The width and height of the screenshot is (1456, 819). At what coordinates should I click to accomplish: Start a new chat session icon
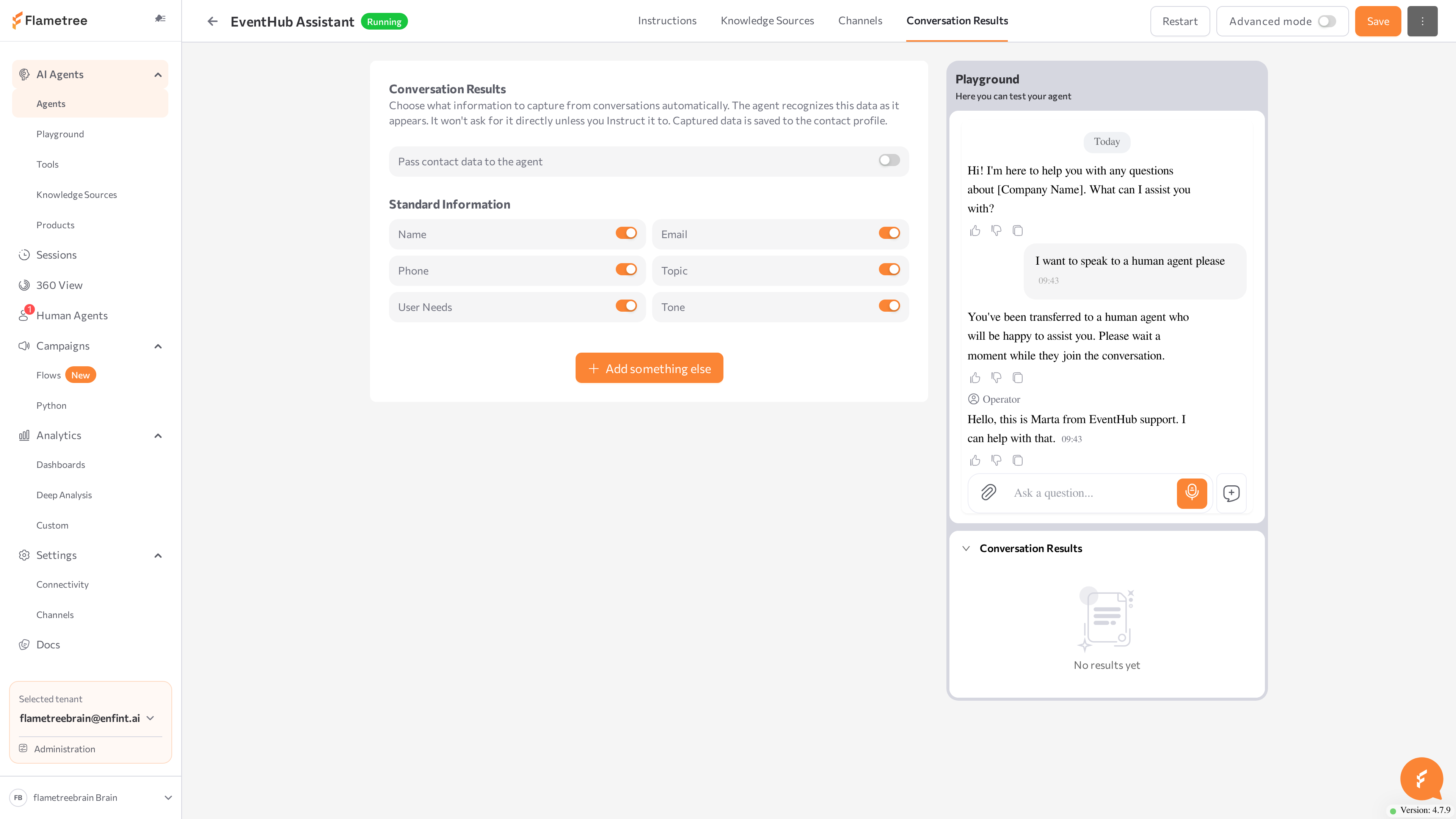click(x=1231, y=493)
